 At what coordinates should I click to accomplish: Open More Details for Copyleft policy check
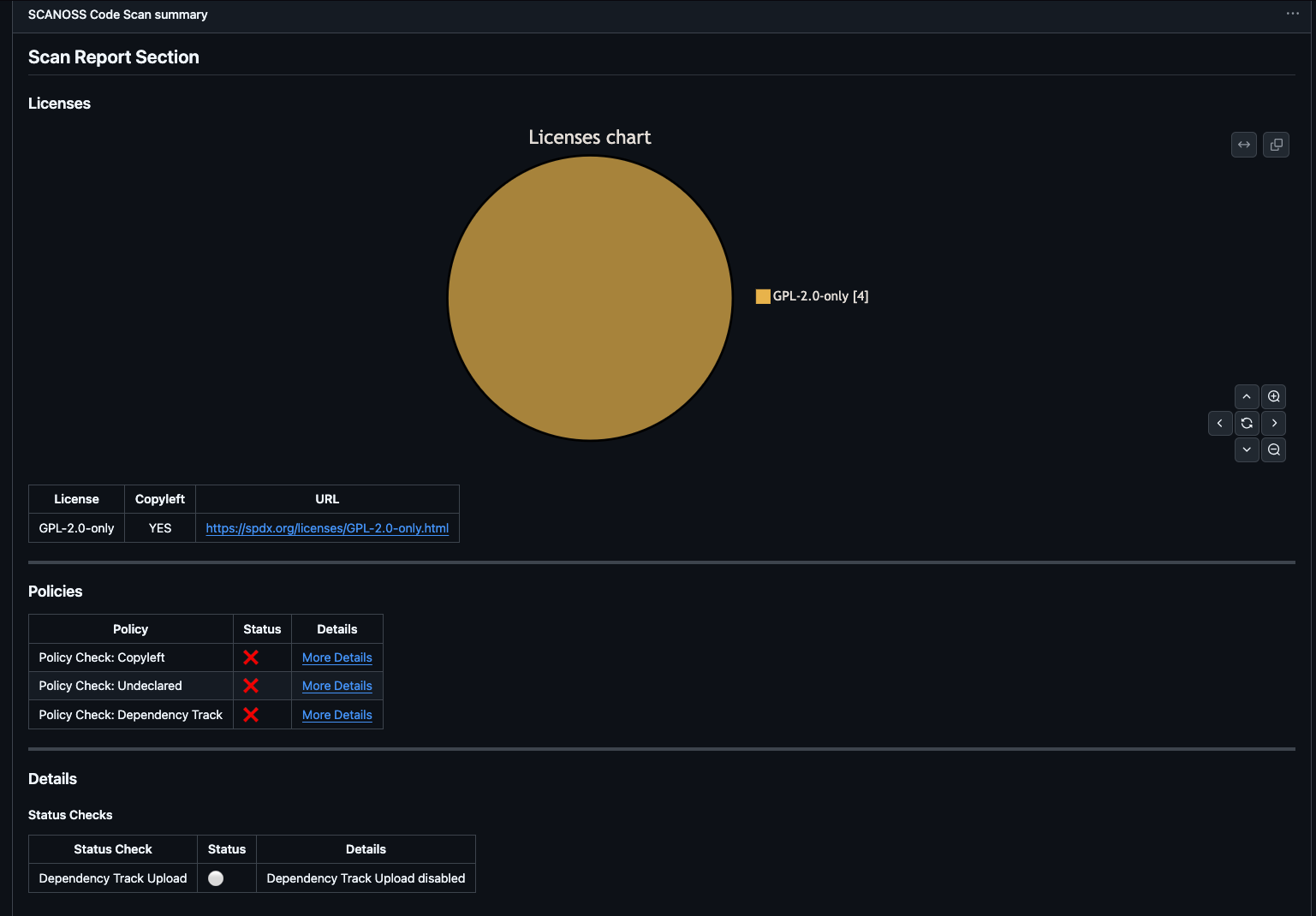click(336, 657)
